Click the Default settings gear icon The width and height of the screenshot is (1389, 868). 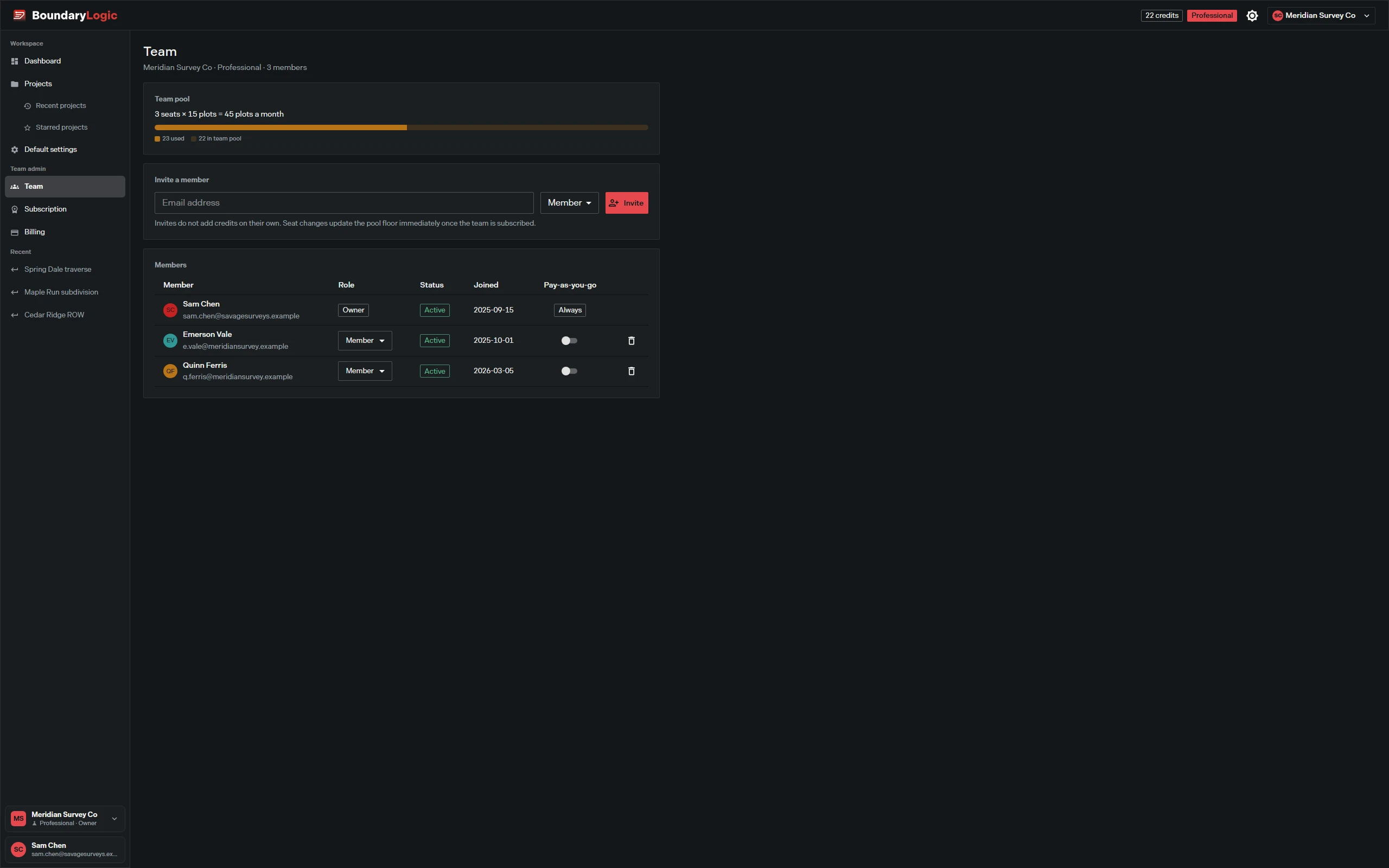click(15, 149)
